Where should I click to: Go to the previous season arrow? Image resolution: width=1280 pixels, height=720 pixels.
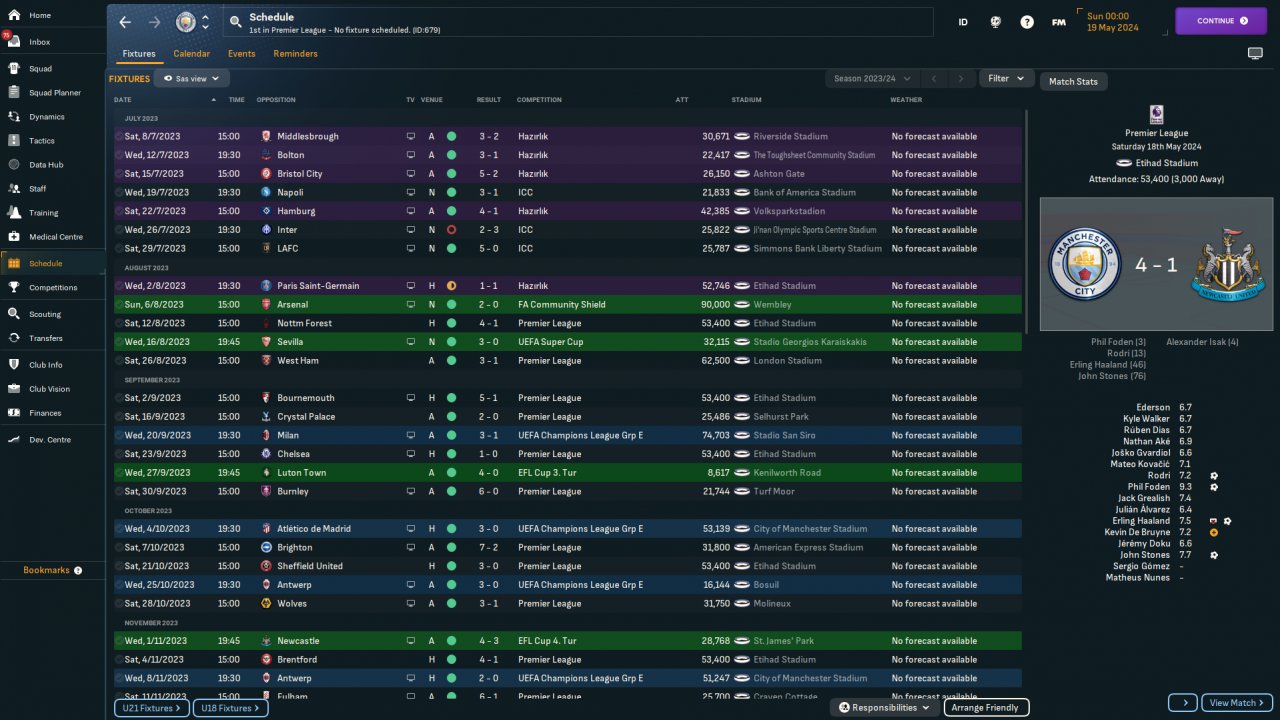[x=934, y=78]
